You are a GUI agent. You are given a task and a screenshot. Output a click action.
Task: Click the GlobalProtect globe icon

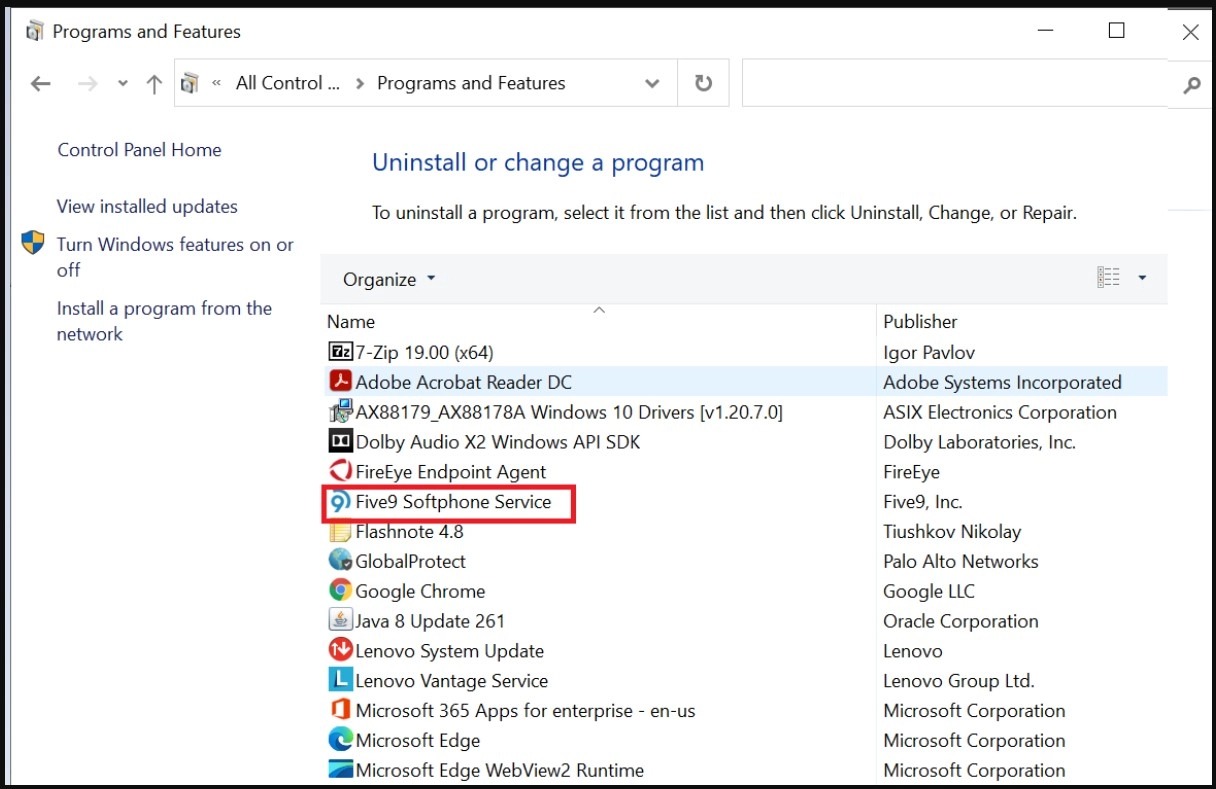click(x=340, y=561)
